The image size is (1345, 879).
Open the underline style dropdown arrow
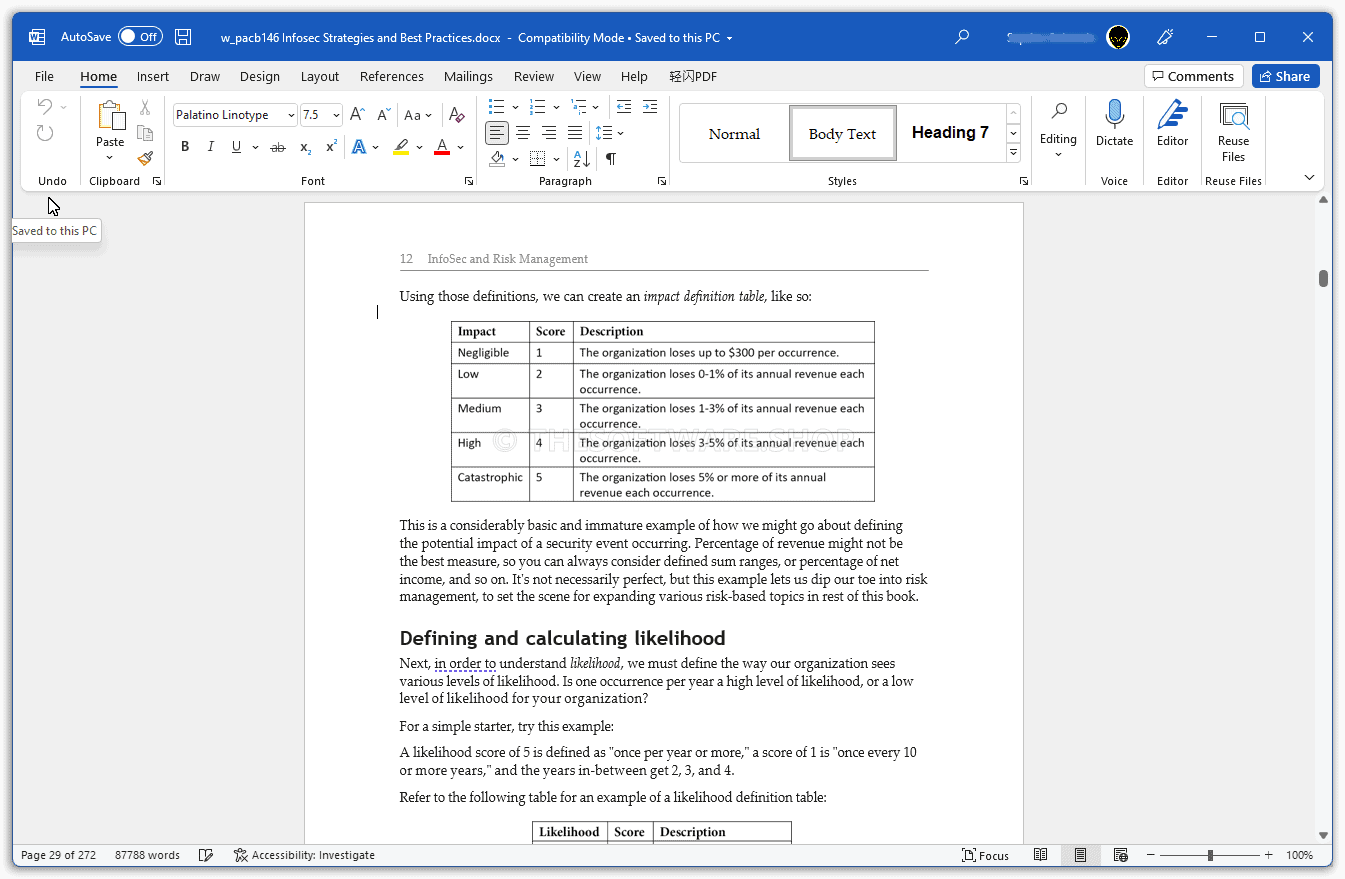click(x=255, y=147)
